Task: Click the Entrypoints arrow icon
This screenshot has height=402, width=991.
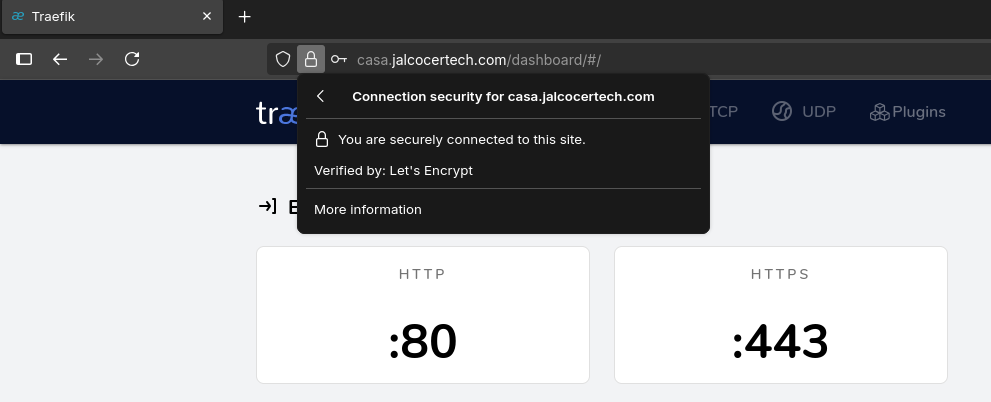Action: tap(267, 206)
